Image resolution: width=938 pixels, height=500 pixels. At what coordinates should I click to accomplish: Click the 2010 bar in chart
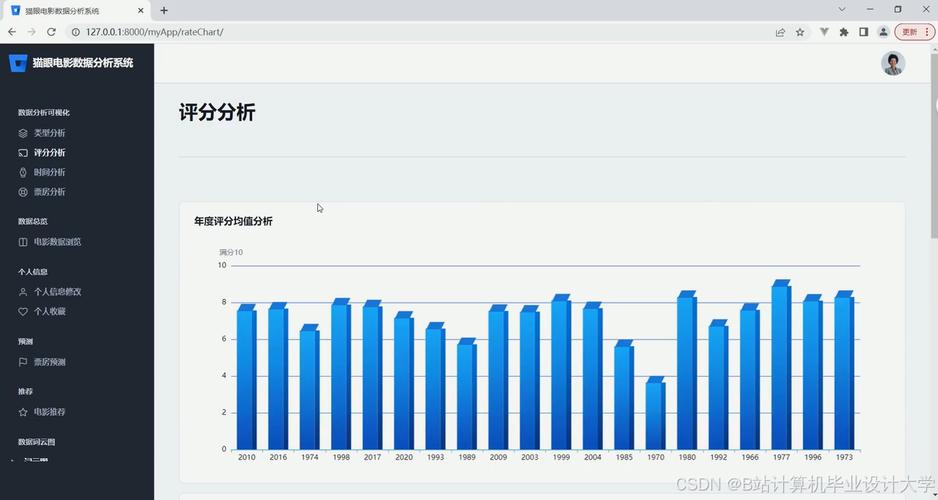click(246, 377)
